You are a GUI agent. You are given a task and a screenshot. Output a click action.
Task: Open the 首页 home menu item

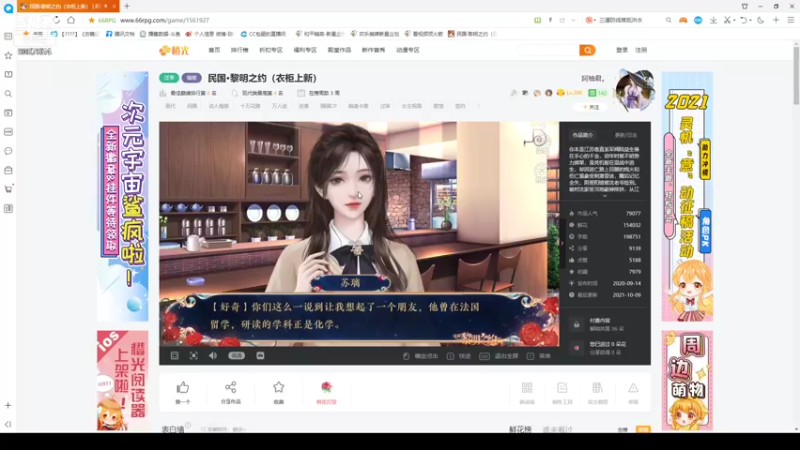click(x=214, y=50)
